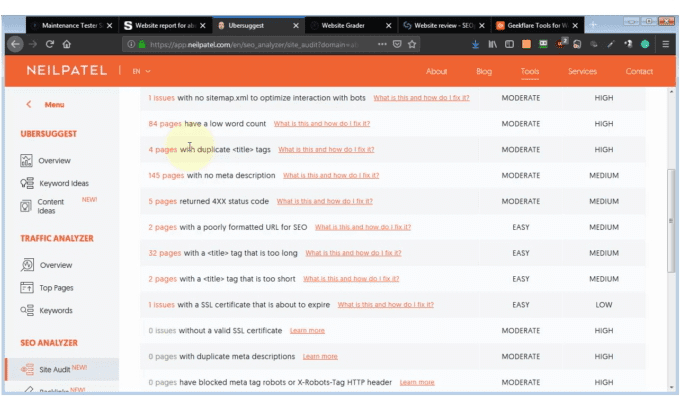
Task: Click '5 pages' returned 4XX status
Action: 163,201
